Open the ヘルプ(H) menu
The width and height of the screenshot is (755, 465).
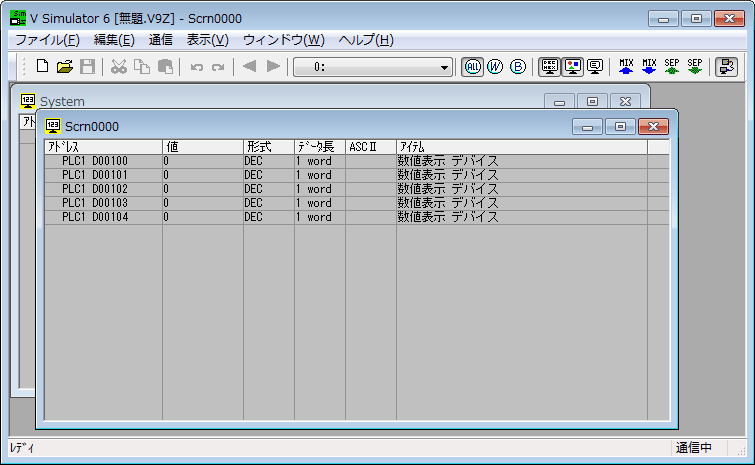365,40
